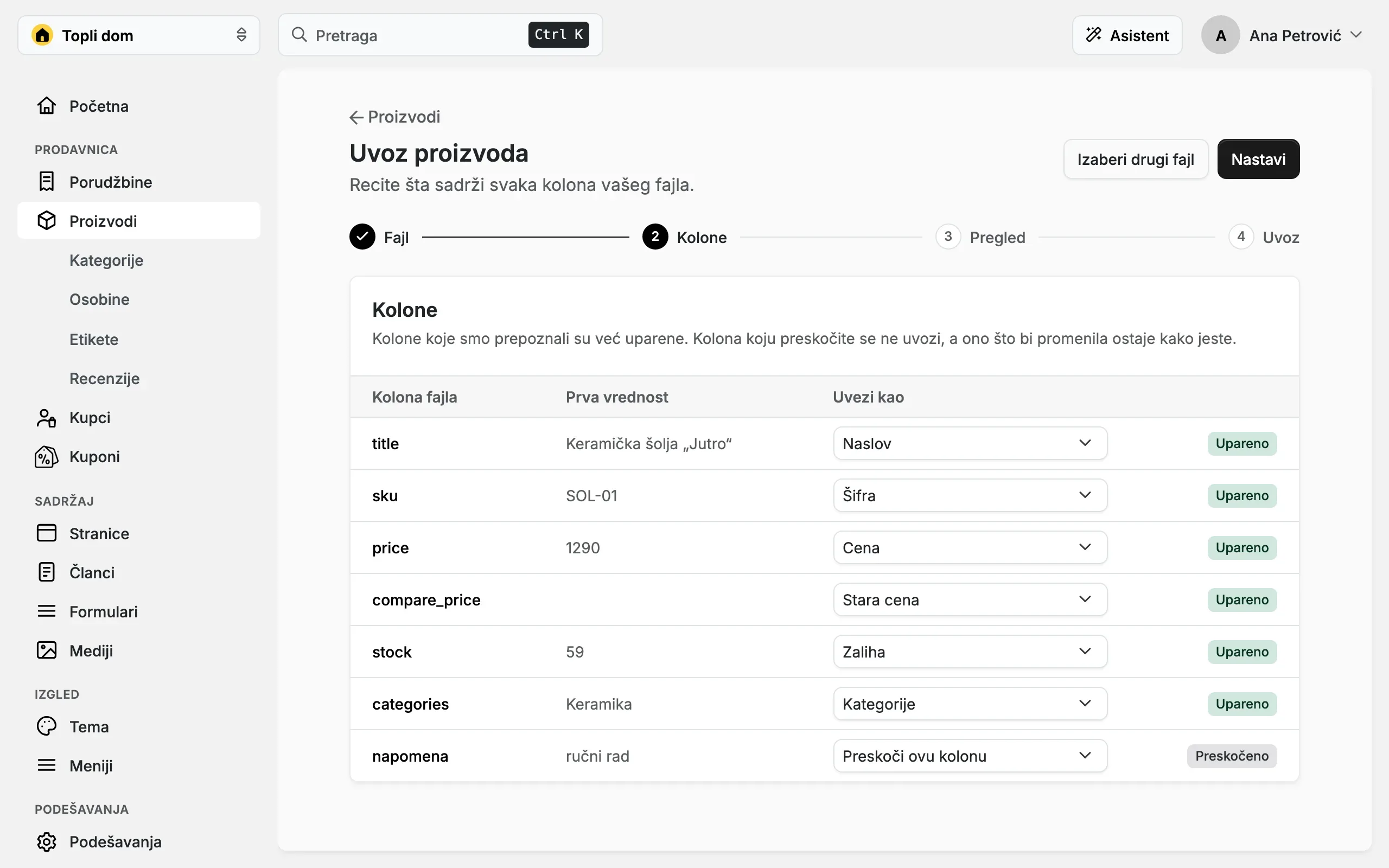Open the Cena dropdown for price column
The height and width of the screenshot is (868, 1389).
pyautogui.click(x=970, y=548)
